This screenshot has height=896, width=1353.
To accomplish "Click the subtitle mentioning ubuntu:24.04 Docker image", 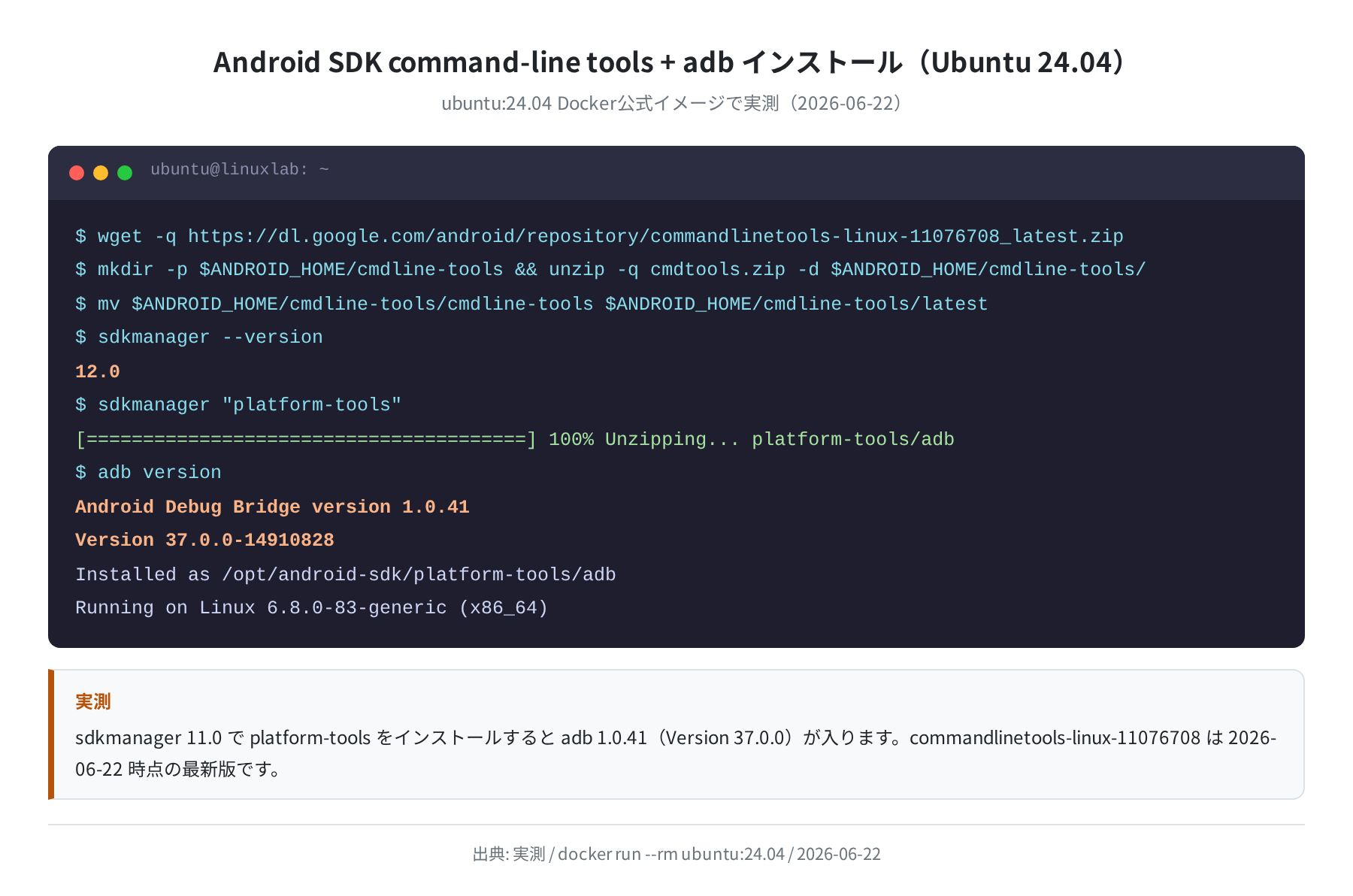I will pyautogui.click(x=672, y=103).
